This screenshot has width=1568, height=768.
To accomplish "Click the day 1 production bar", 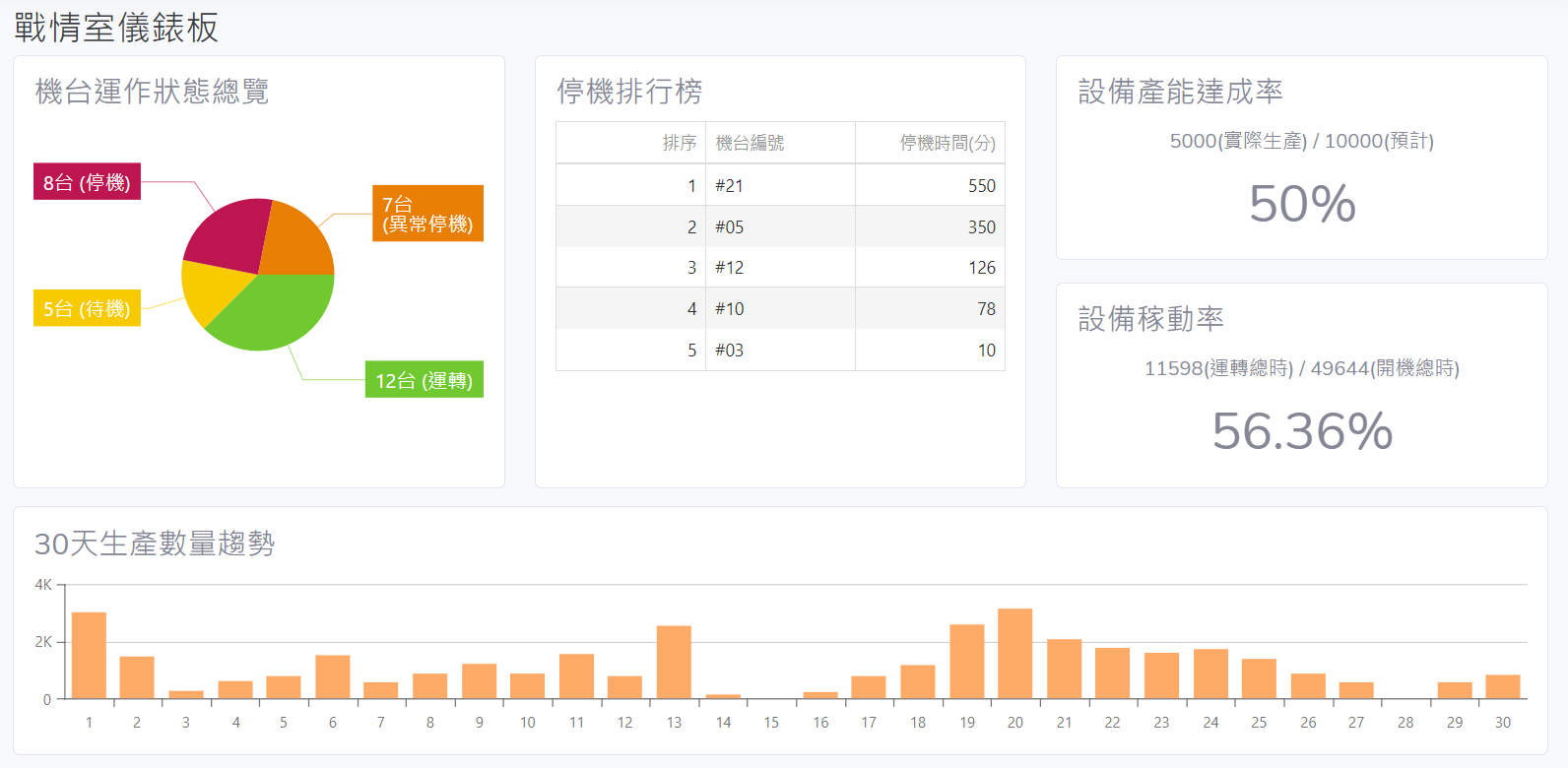I will 89,656.
